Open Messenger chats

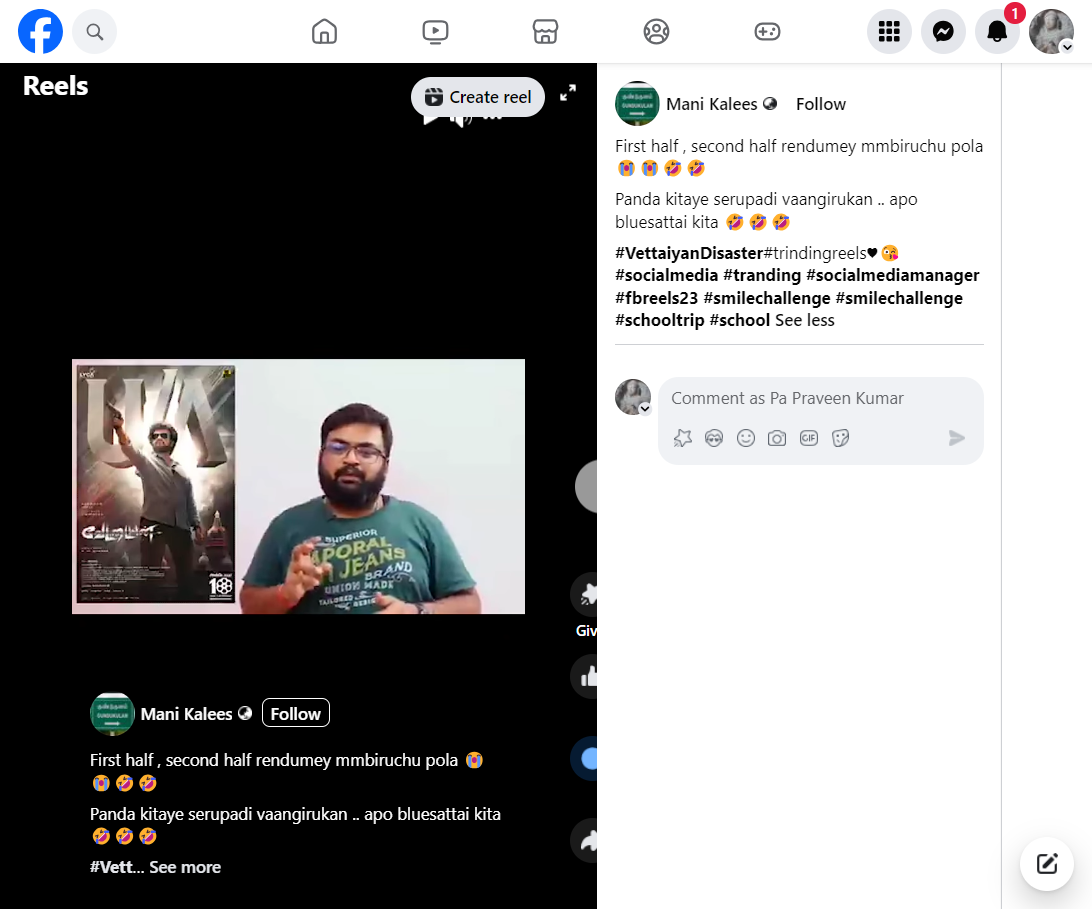point(943,31)
